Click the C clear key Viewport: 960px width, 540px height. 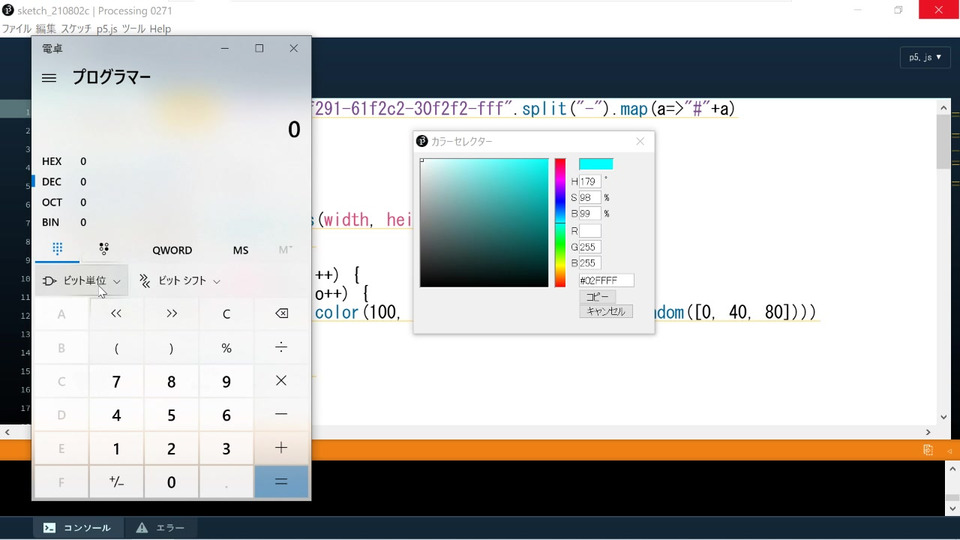[226, 313]
